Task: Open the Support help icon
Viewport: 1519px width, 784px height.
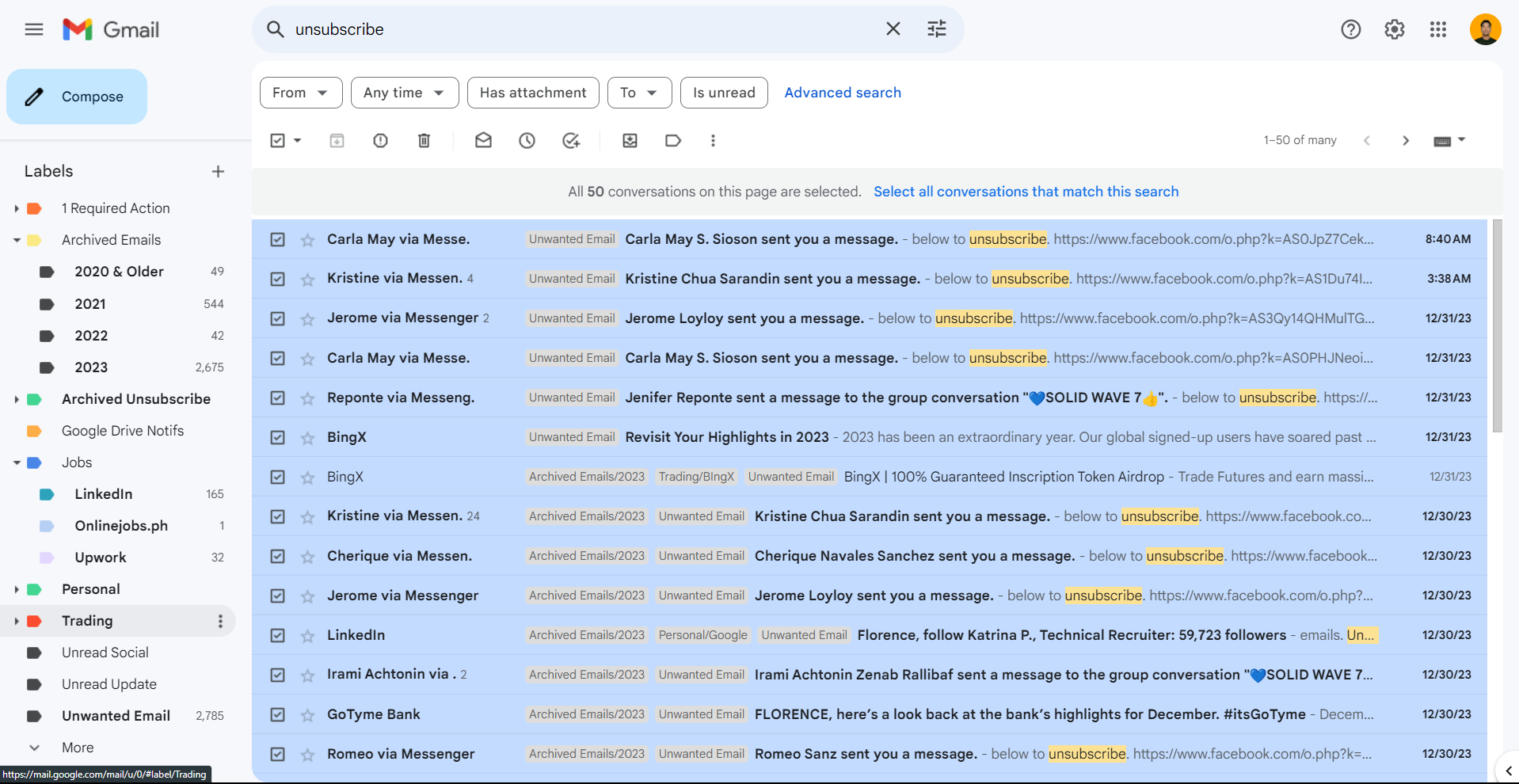Action: tap(1351, 29)
